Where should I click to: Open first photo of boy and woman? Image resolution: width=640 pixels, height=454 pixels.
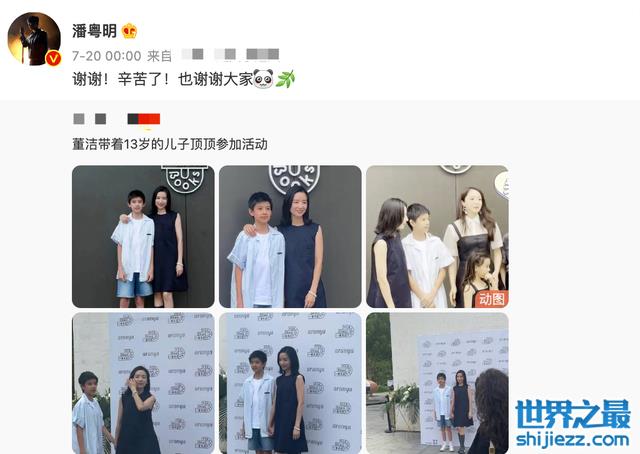pyautogui.click(x=143, y=236)
